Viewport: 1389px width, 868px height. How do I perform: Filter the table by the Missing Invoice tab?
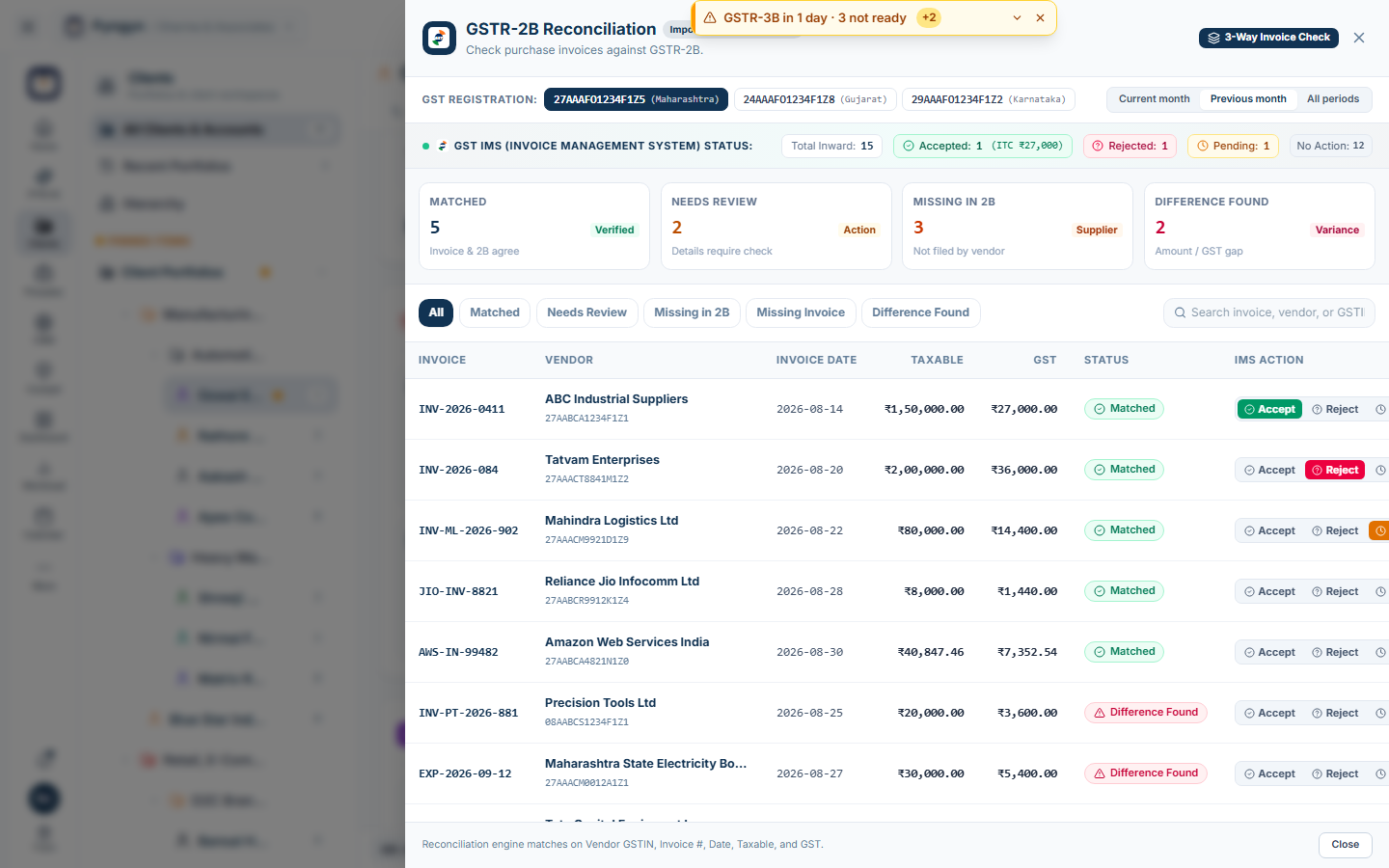801,312
